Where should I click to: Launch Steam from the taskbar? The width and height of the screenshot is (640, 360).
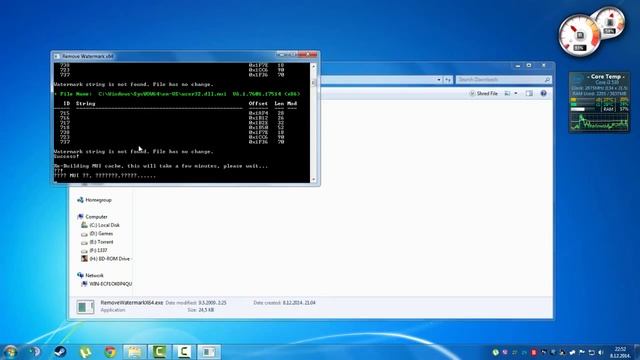click(x=60, y=351)
